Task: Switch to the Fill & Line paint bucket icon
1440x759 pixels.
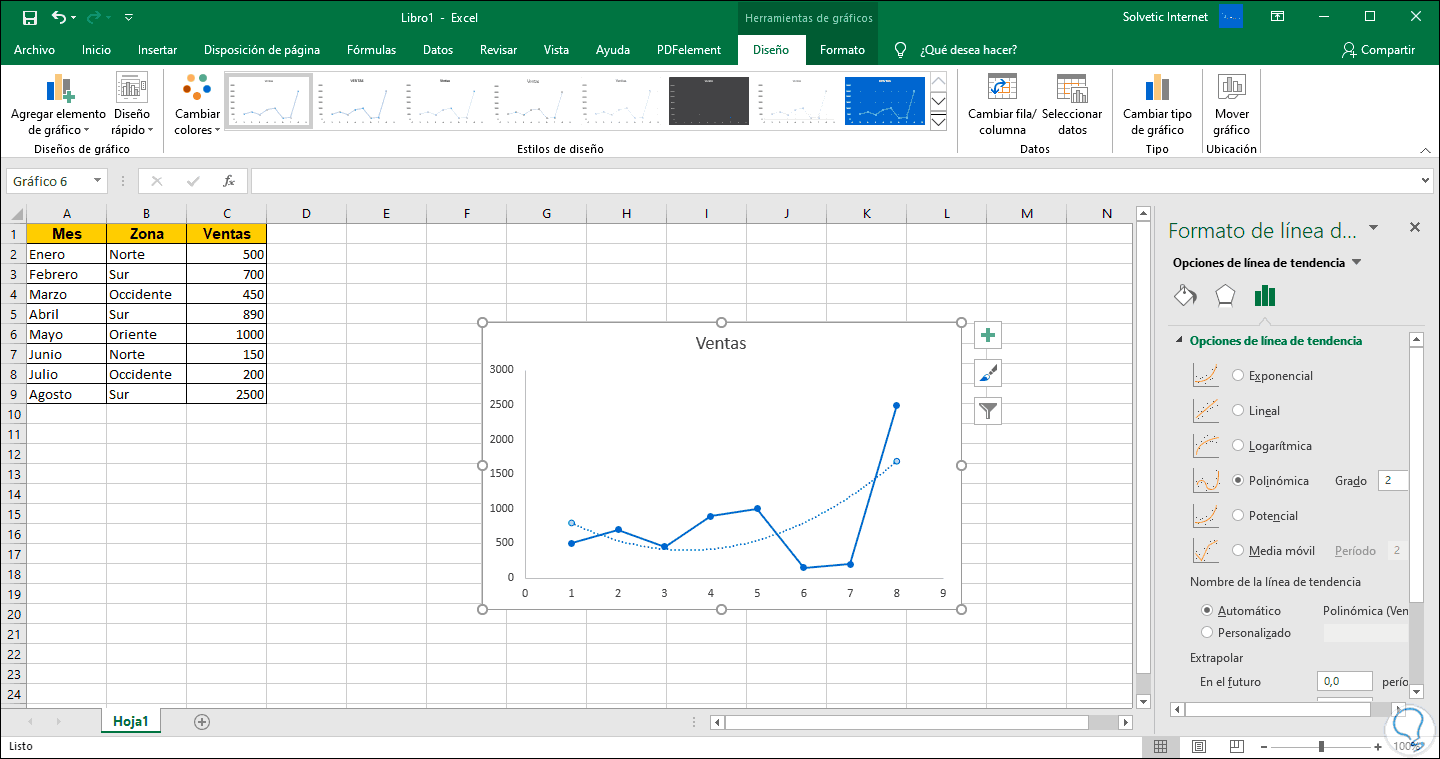Action: pos(1185,296)
